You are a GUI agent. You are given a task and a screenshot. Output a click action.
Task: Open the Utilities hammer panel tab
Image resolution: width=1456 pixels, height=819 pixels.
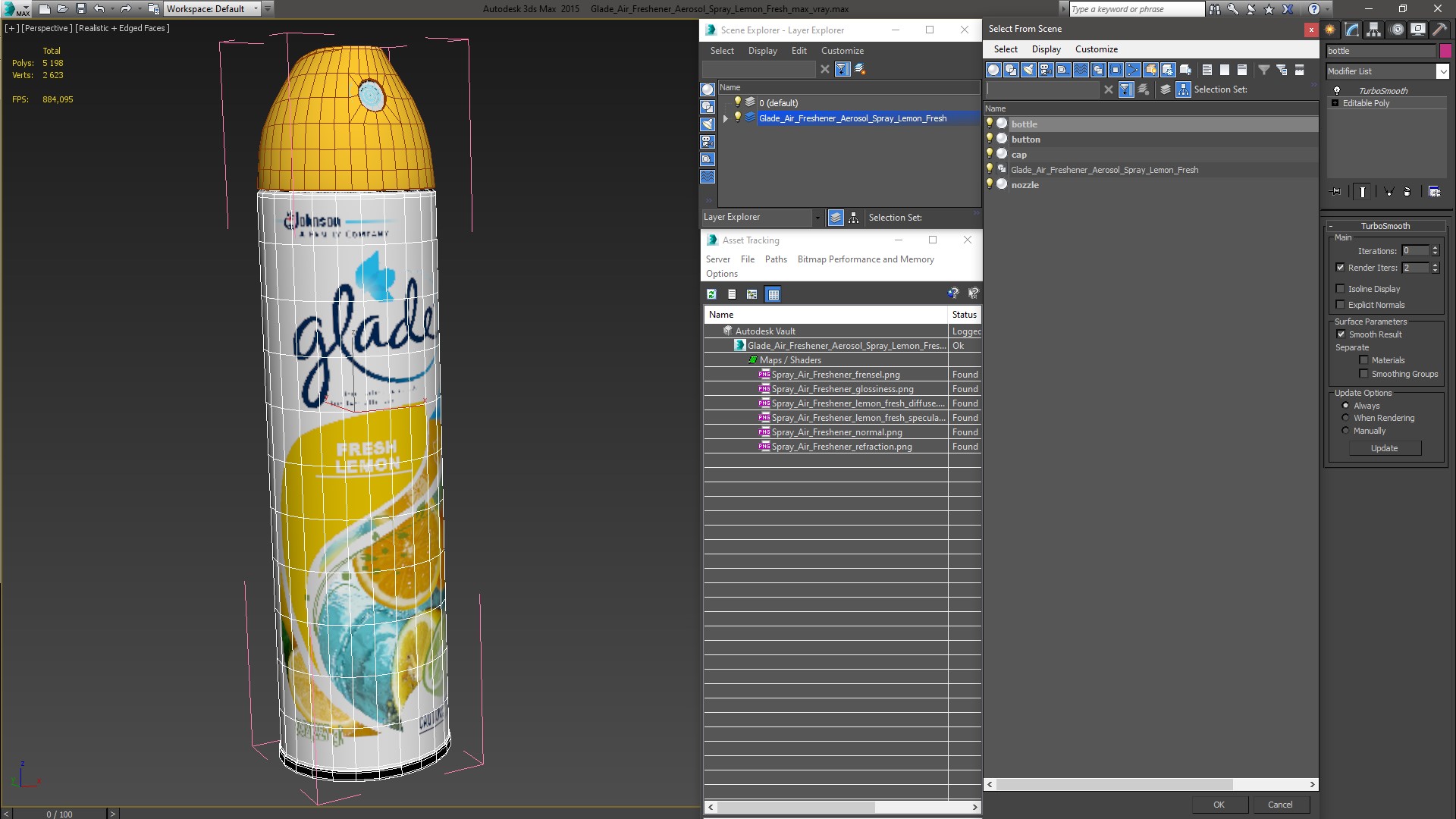1439,30
